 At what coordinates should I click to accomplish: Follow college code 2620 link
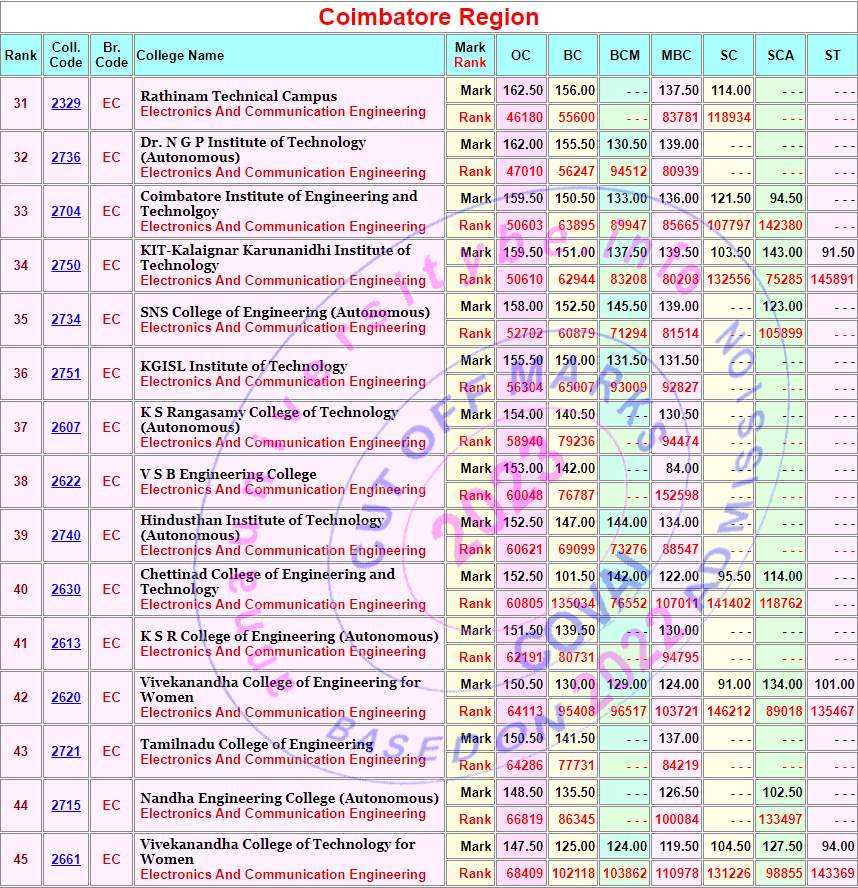point(66,698)
